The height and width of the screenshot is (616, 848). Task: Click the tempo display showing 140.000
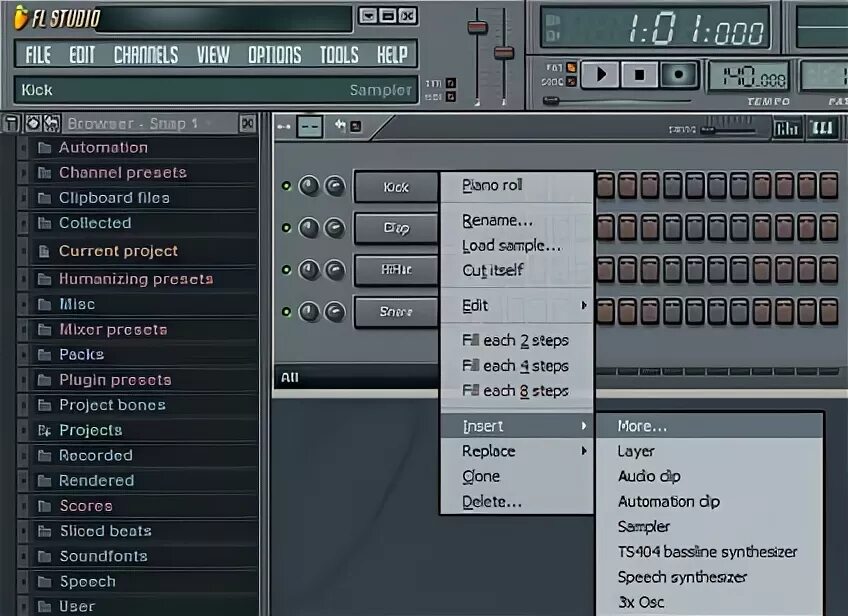(749, 76)
